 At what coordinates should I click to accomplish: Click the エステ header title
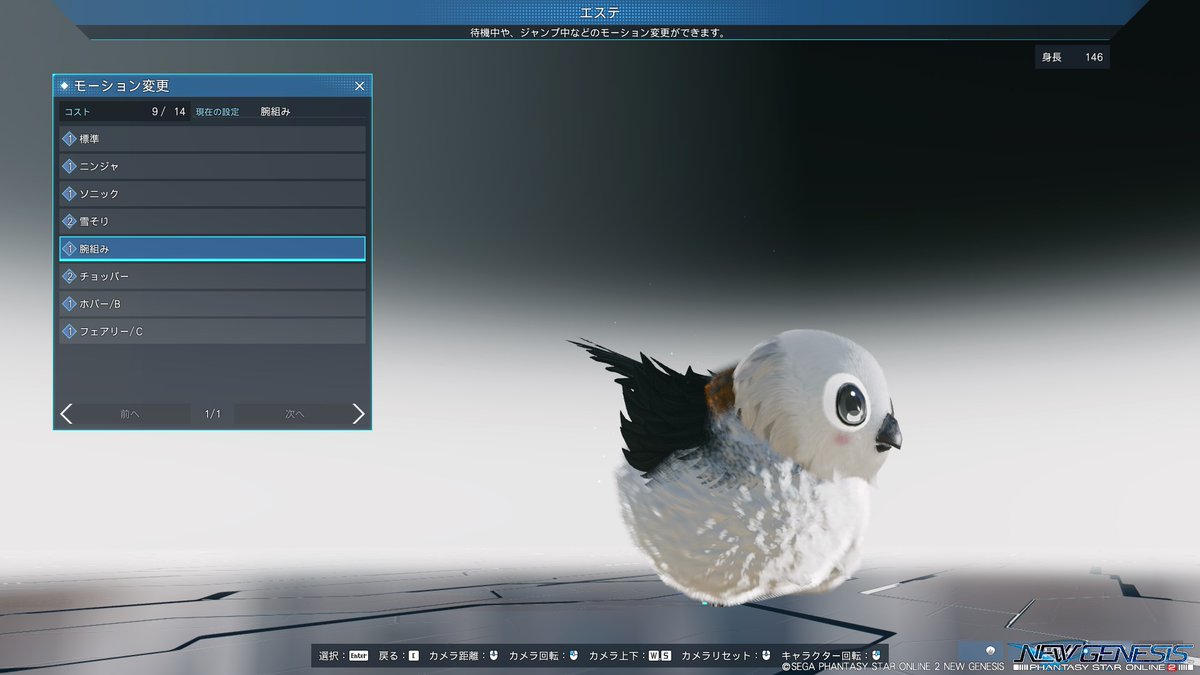599,12
